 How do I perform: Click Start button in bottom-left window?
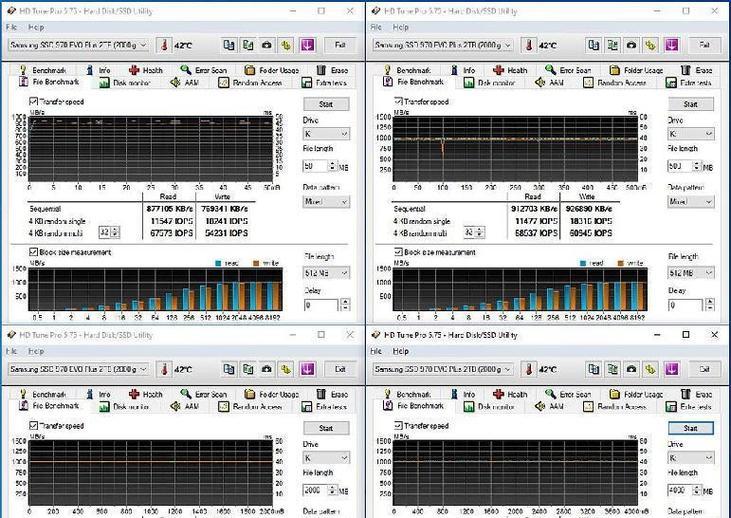point(326,428)
